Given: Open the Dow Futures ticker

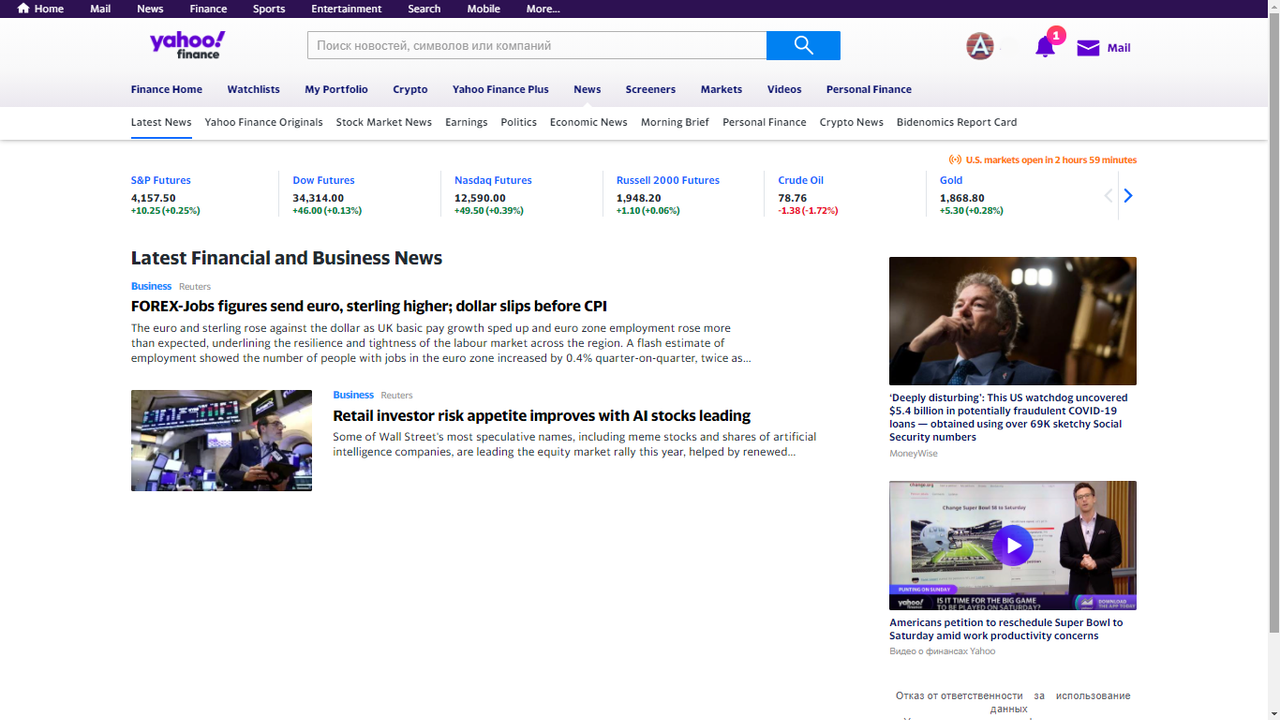Looking at the screenshot, I should [x=323, y=180].
